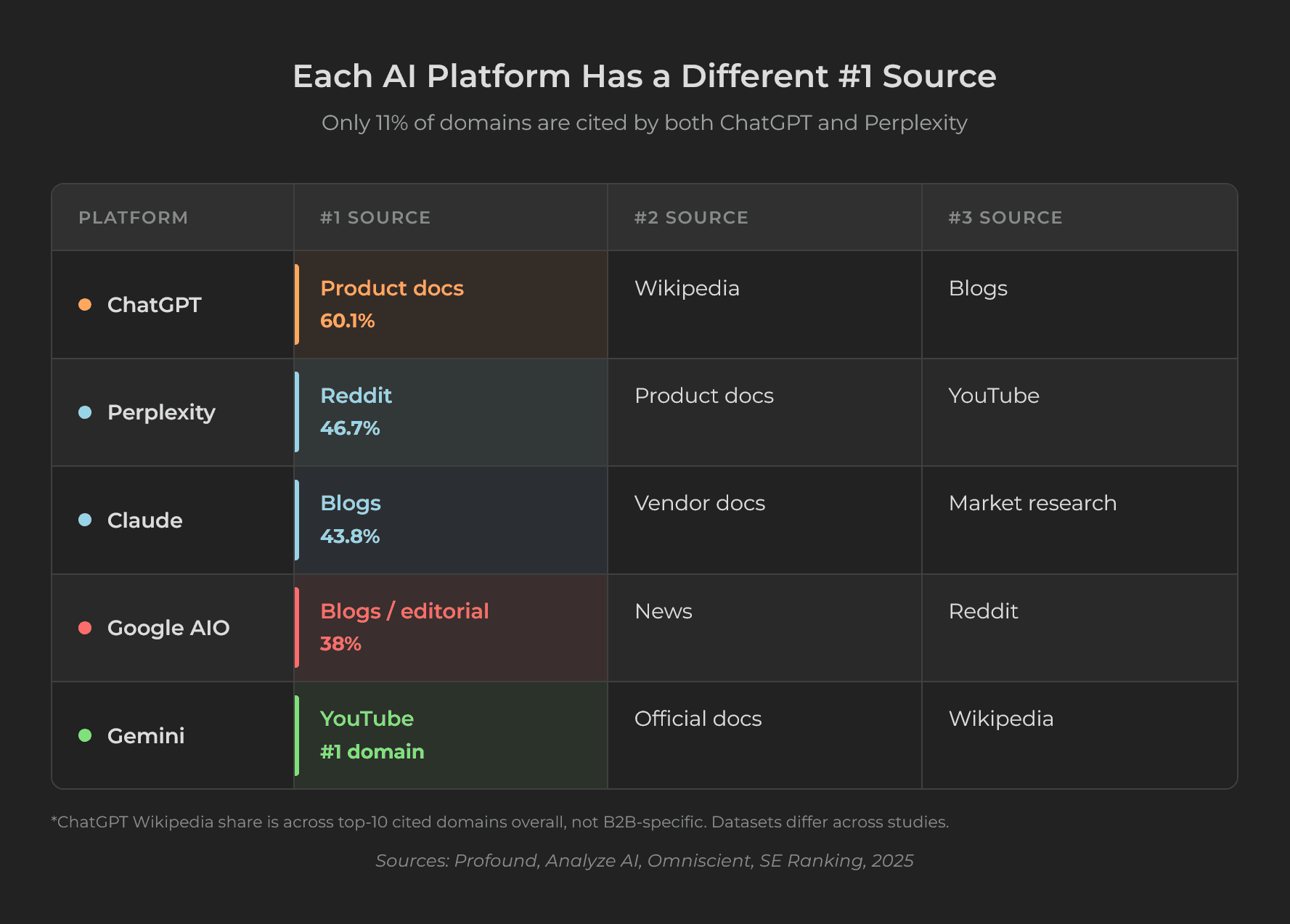Click the orange accent bar beside Product docs

[x=298, y=305]
